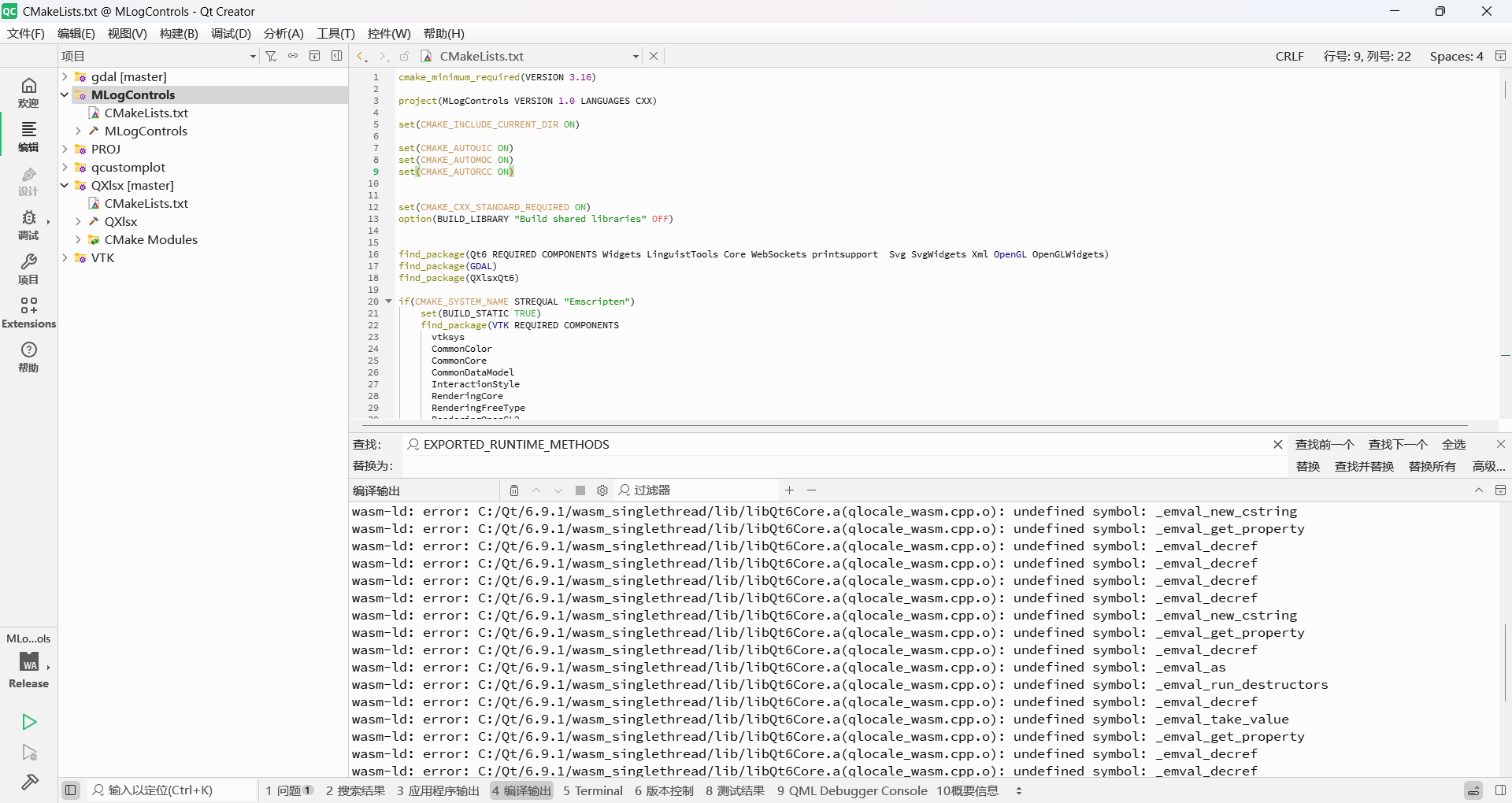Open the Analyze menu

tap(283, 33)
